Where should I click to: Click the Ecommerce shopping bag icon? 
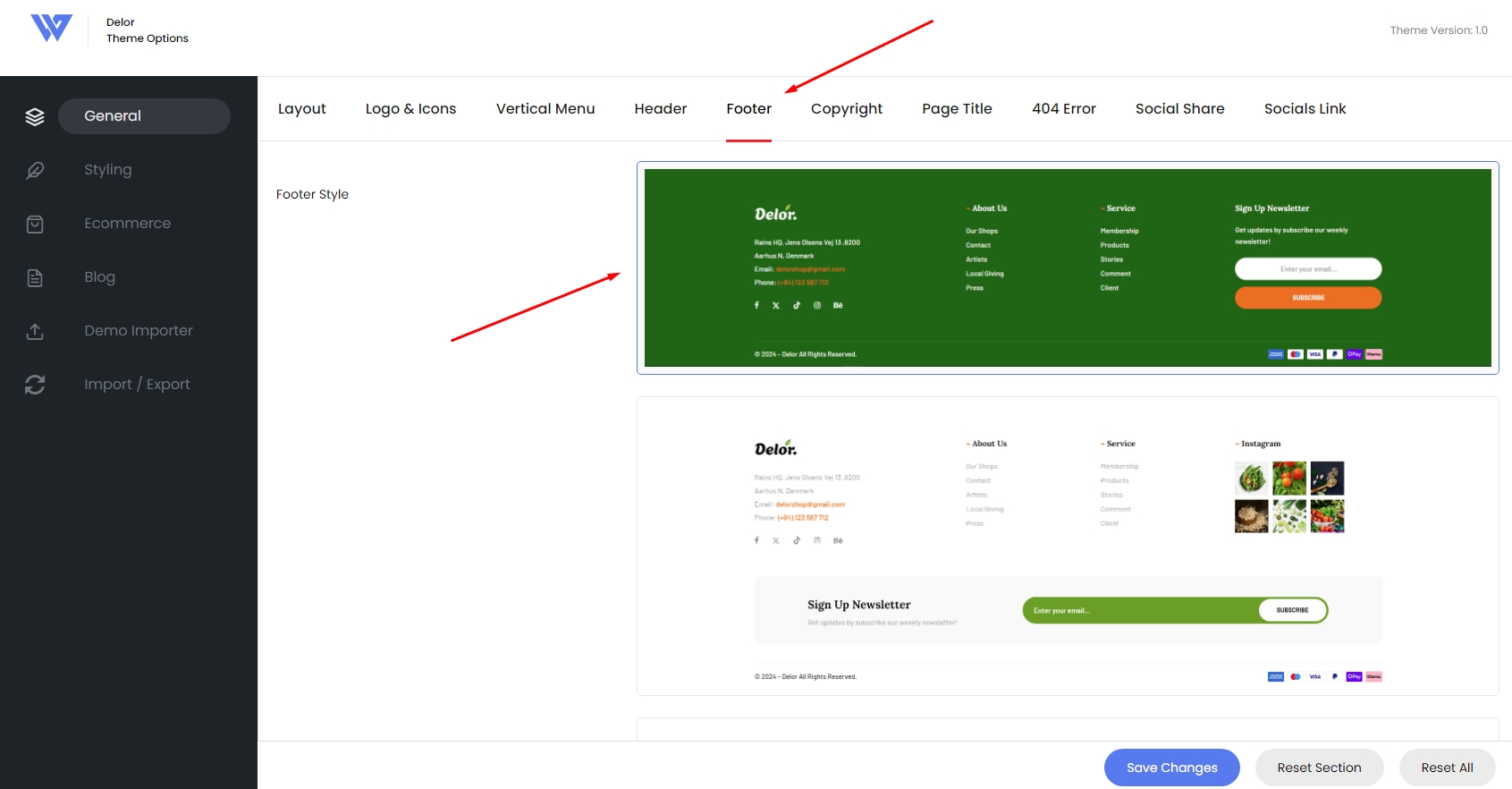click(35, 224)
